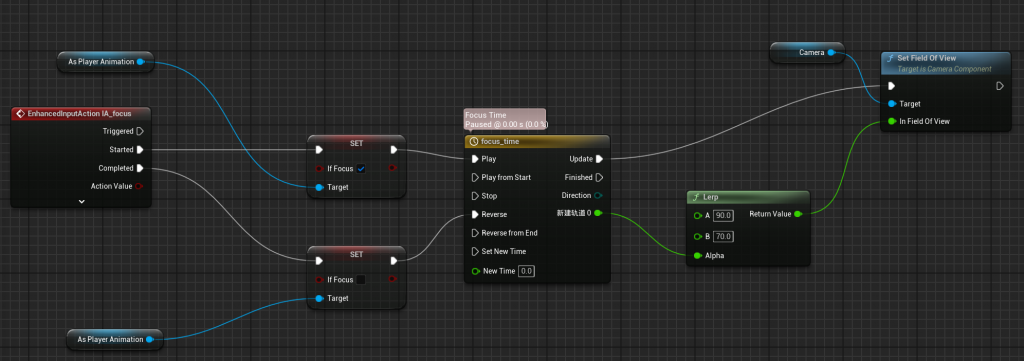Image resolution: width=1024 pixels, height=361 pixels.
Task: Enable the unchecked If Focus checkbox
Action: [360, 279]
